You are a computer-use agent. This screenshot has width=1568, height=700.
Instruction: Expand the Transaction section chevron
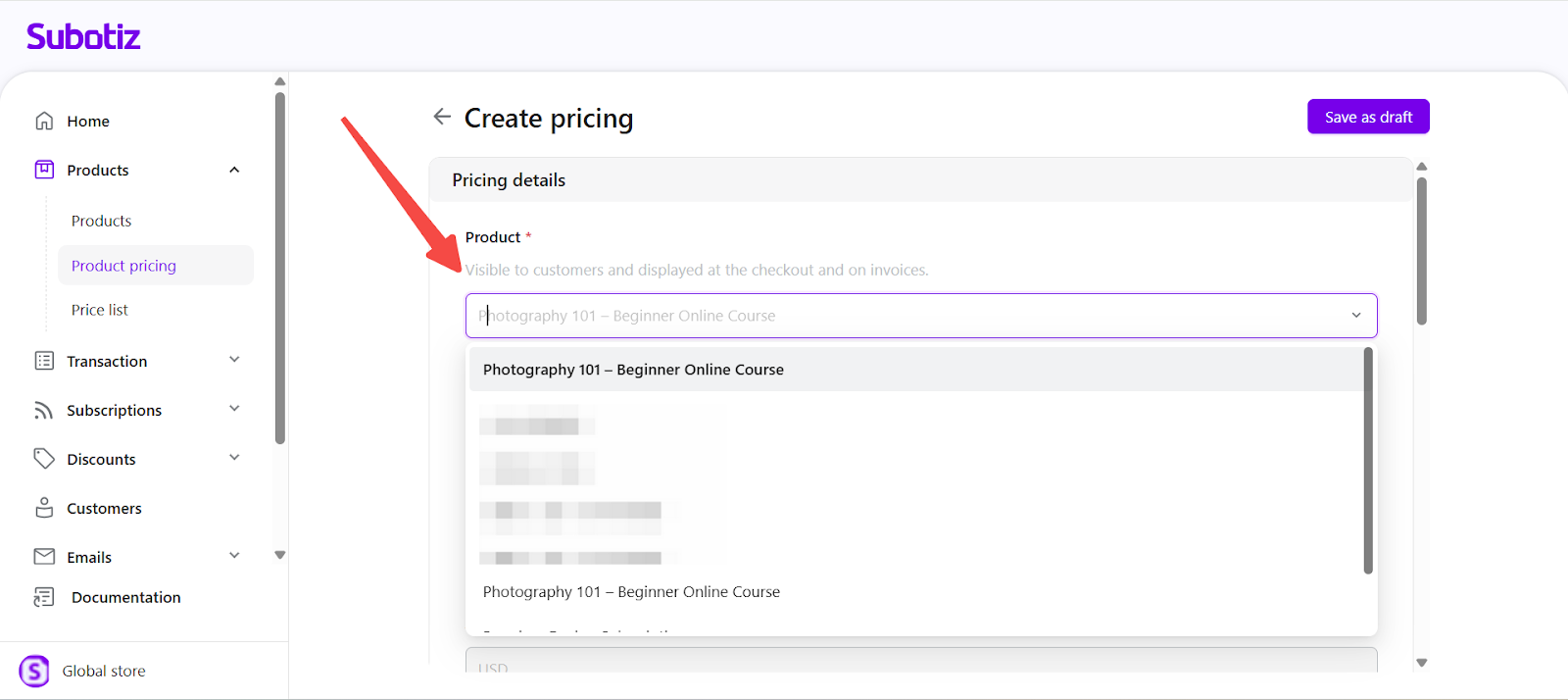point(234,360)
